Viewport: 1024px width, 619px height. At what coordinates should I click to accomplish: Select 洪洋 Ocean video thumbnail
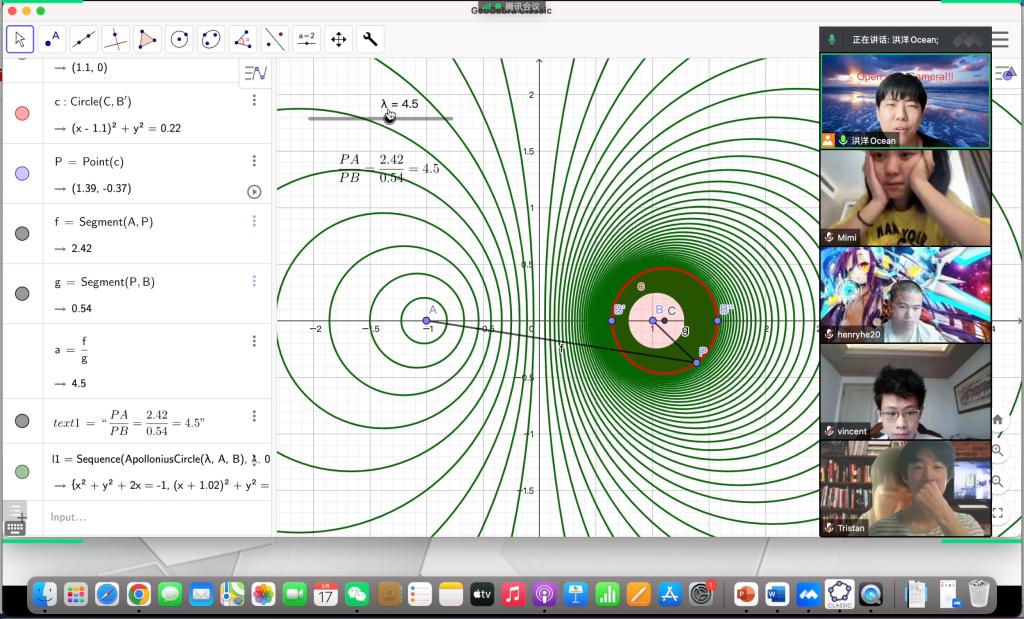(905, 101)
